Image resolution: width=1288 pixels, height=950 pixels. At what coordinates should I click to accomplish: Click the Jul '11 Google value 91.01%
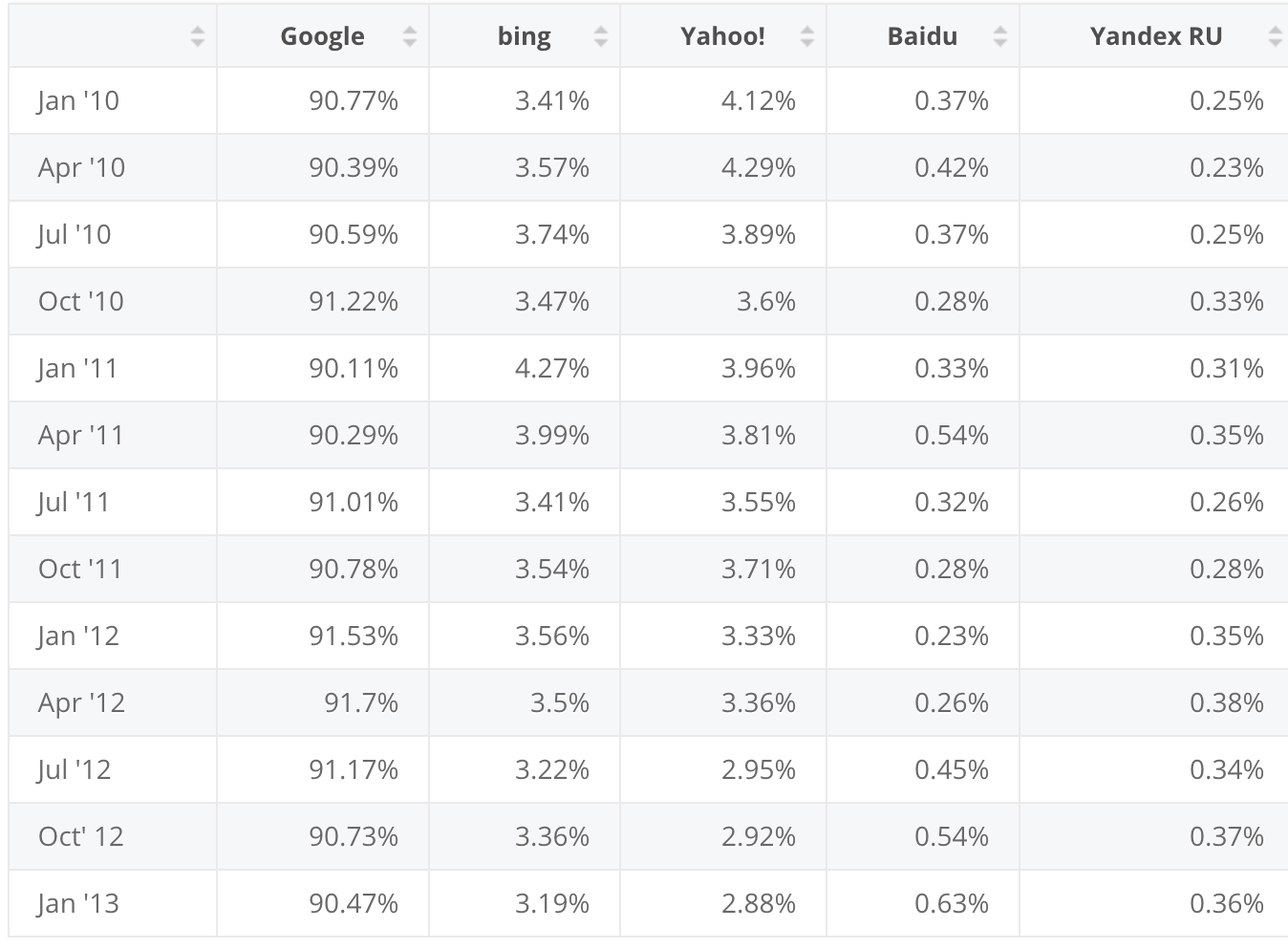(x=354, y=502)
